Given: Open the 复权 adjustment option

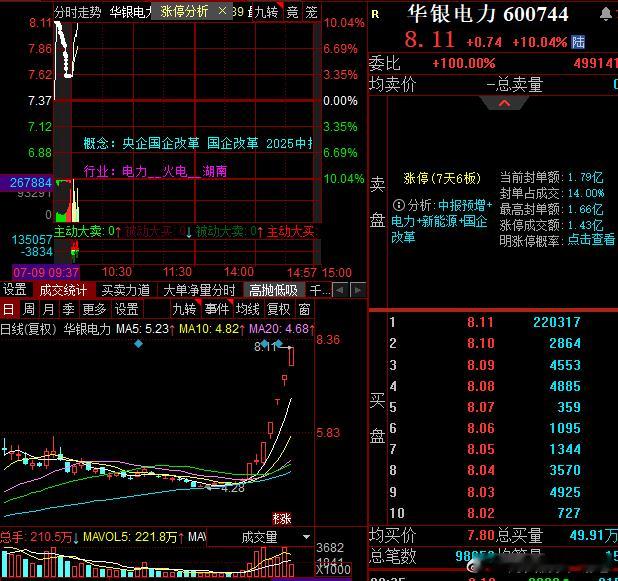Looking at the screenshot, I should [279, 309].
